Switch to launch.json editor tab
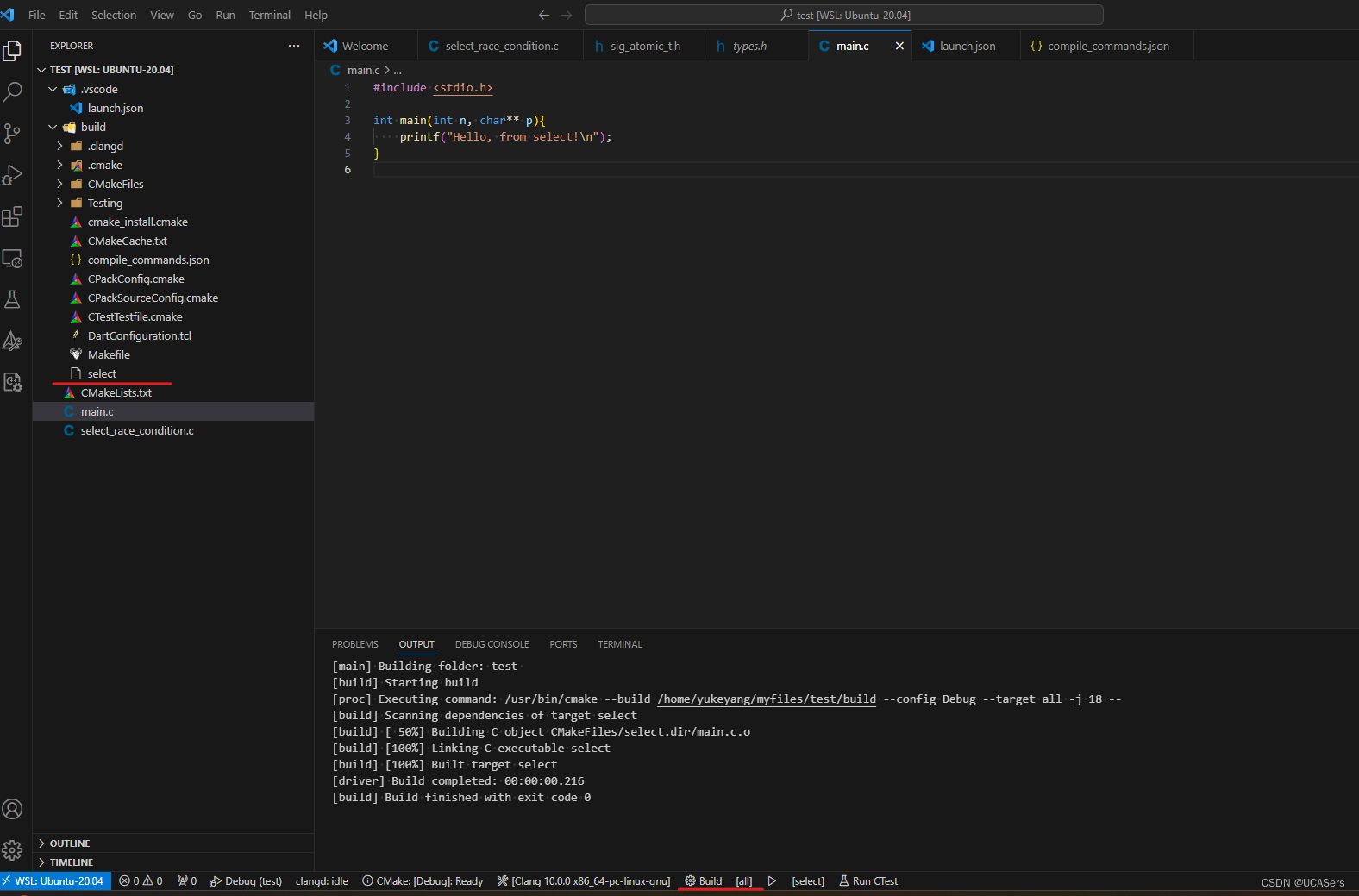The height and width of the screenshot is (896, 1359). (967, 46)
